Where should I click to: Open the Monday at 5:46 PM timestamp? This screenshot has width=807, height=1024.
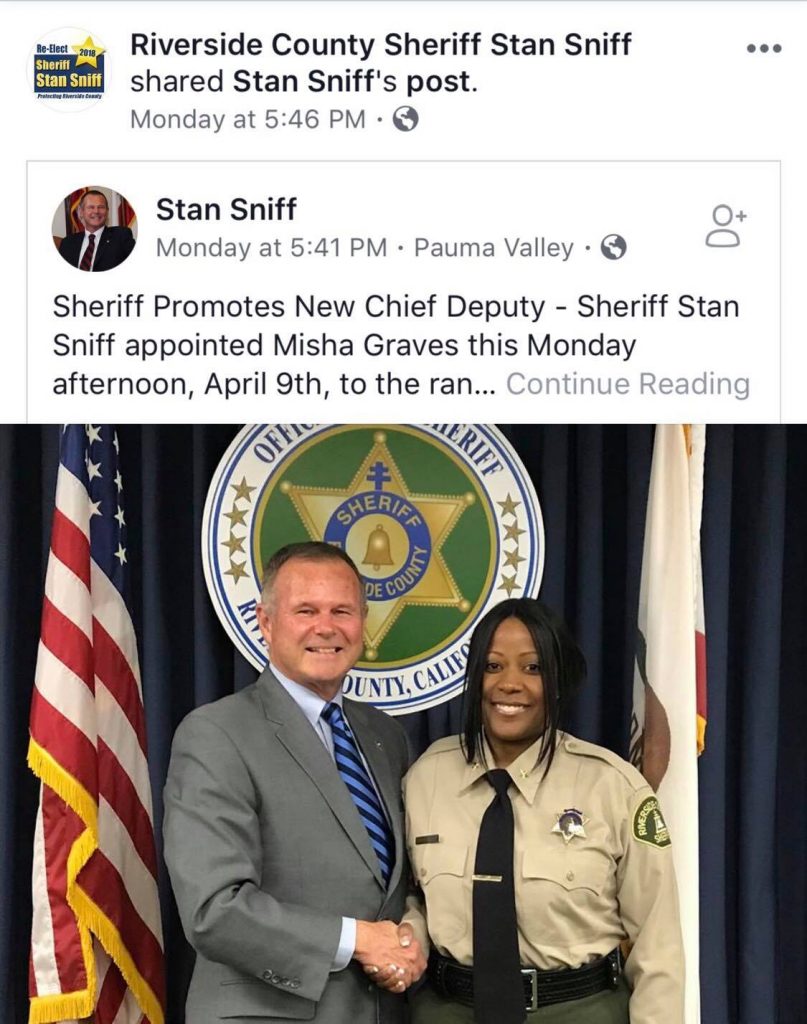[x=248, y=120]
